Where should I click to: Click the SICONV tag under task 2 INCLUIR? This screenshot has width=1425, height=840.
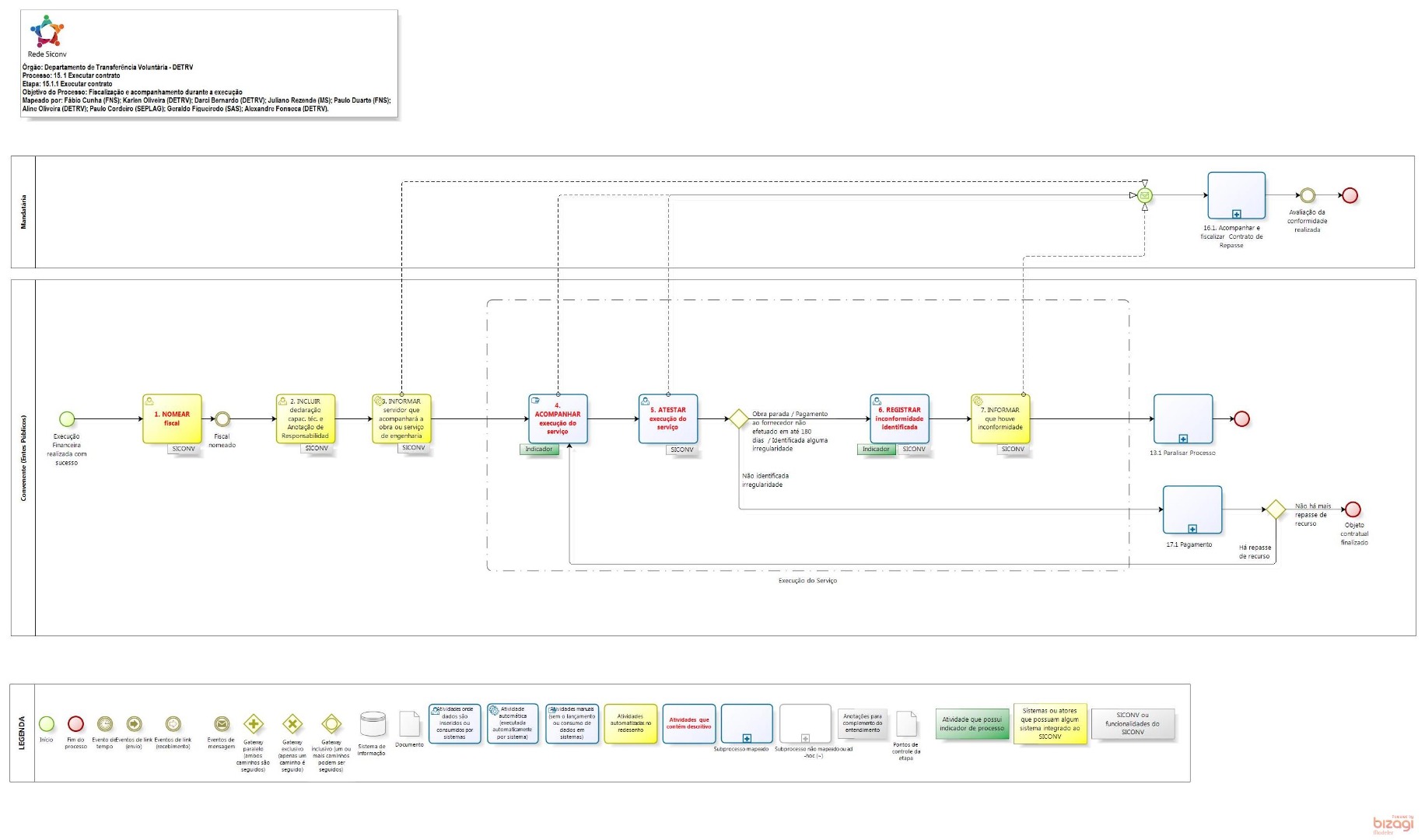317,449
